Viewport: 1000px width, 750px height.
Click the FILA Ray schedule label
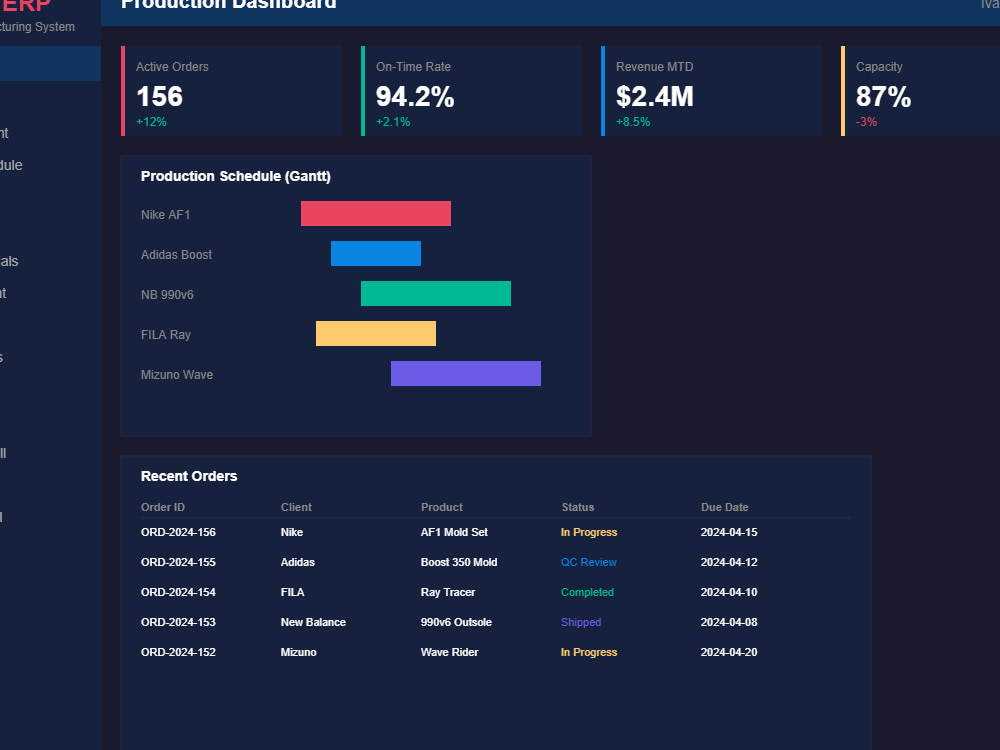point(166,335)
